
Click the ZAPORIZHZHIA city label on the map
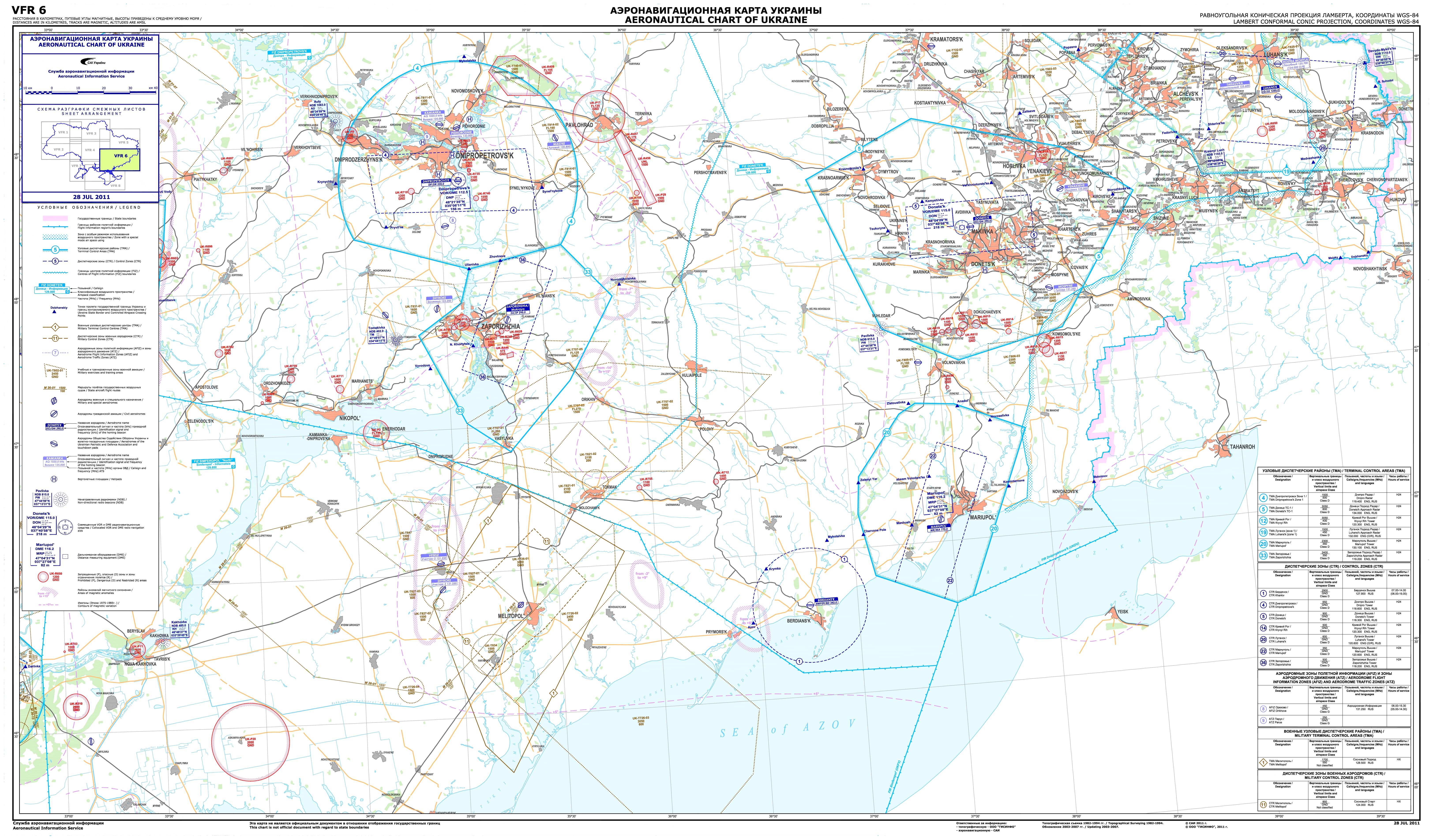pyautogui.click(x=500, y=327)
